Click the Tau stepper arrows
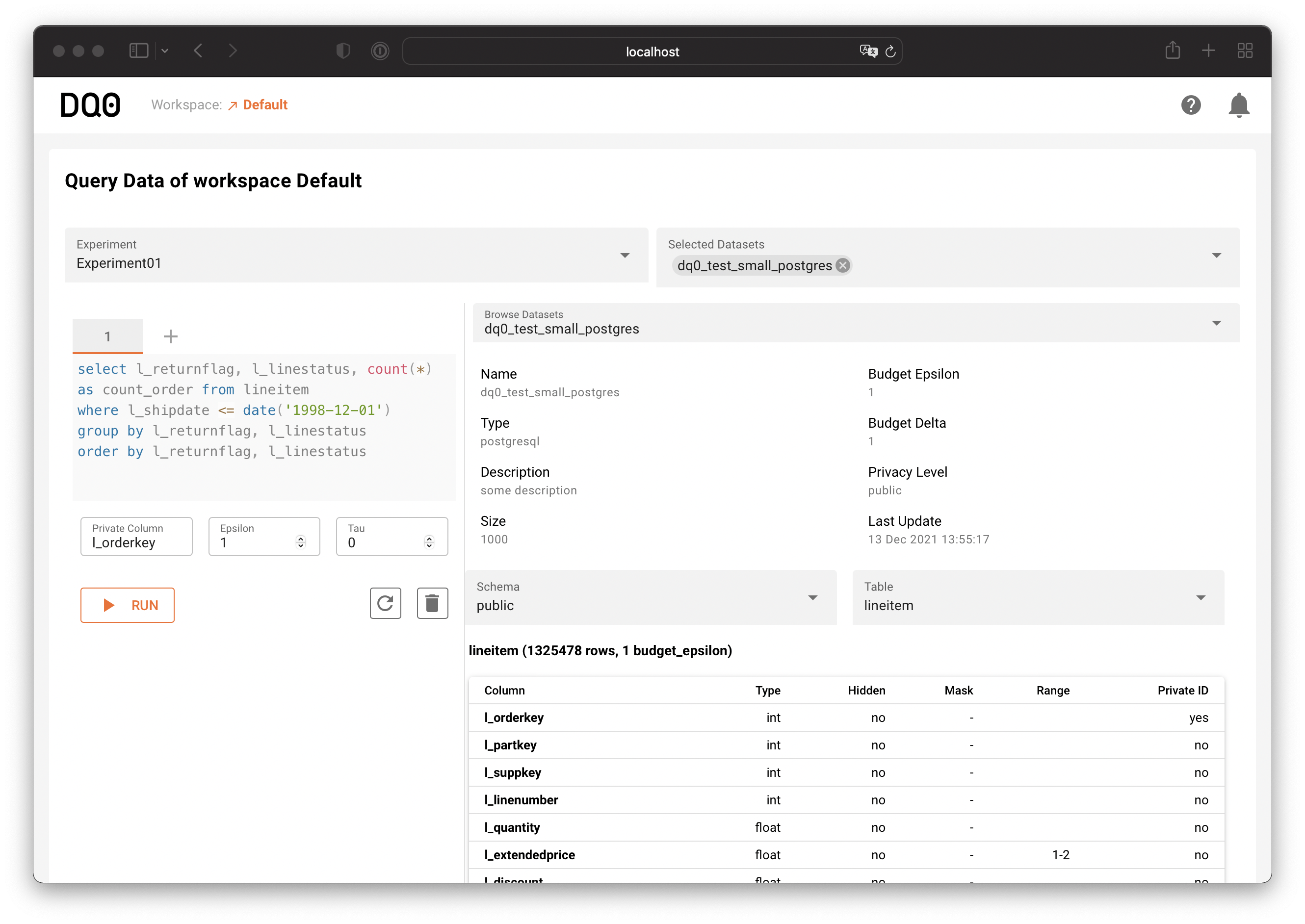 [429, 542]
